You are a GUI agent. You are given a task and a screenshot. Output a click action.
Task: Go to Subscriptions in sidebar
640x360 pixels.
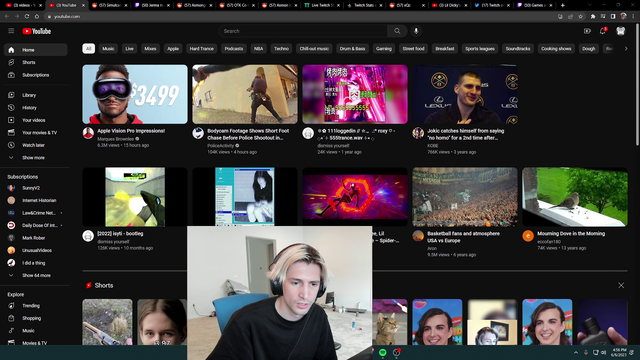[36, 75]
